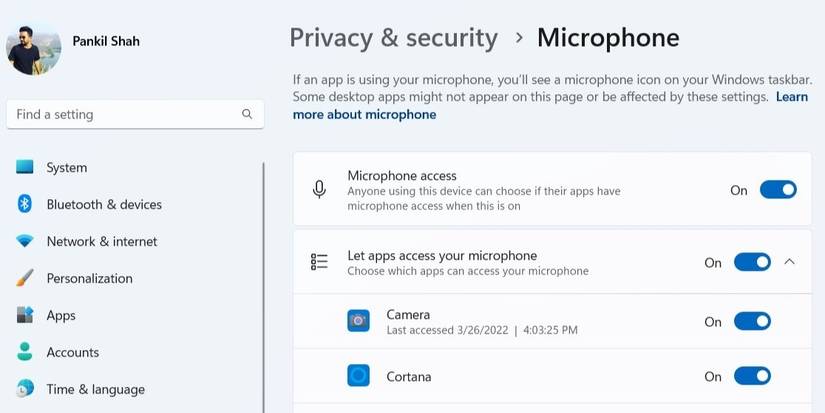Click Pankil Shah profile picture
This screenshot has width=825, height=413.
(x=34, y=47)
